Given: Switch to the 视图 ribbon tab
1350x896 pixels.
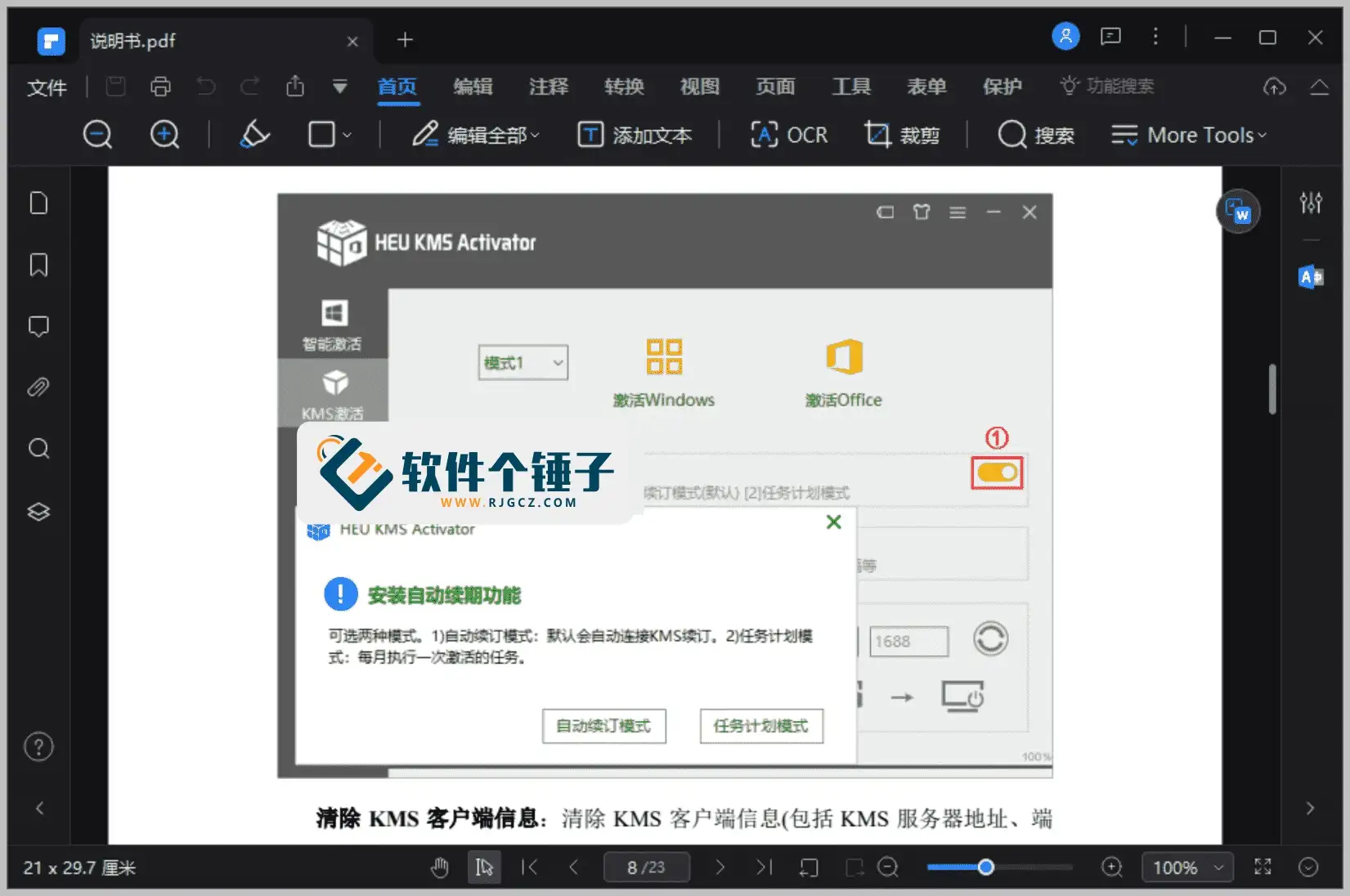Looking at the screenshot, I should [x=698, y=87].
